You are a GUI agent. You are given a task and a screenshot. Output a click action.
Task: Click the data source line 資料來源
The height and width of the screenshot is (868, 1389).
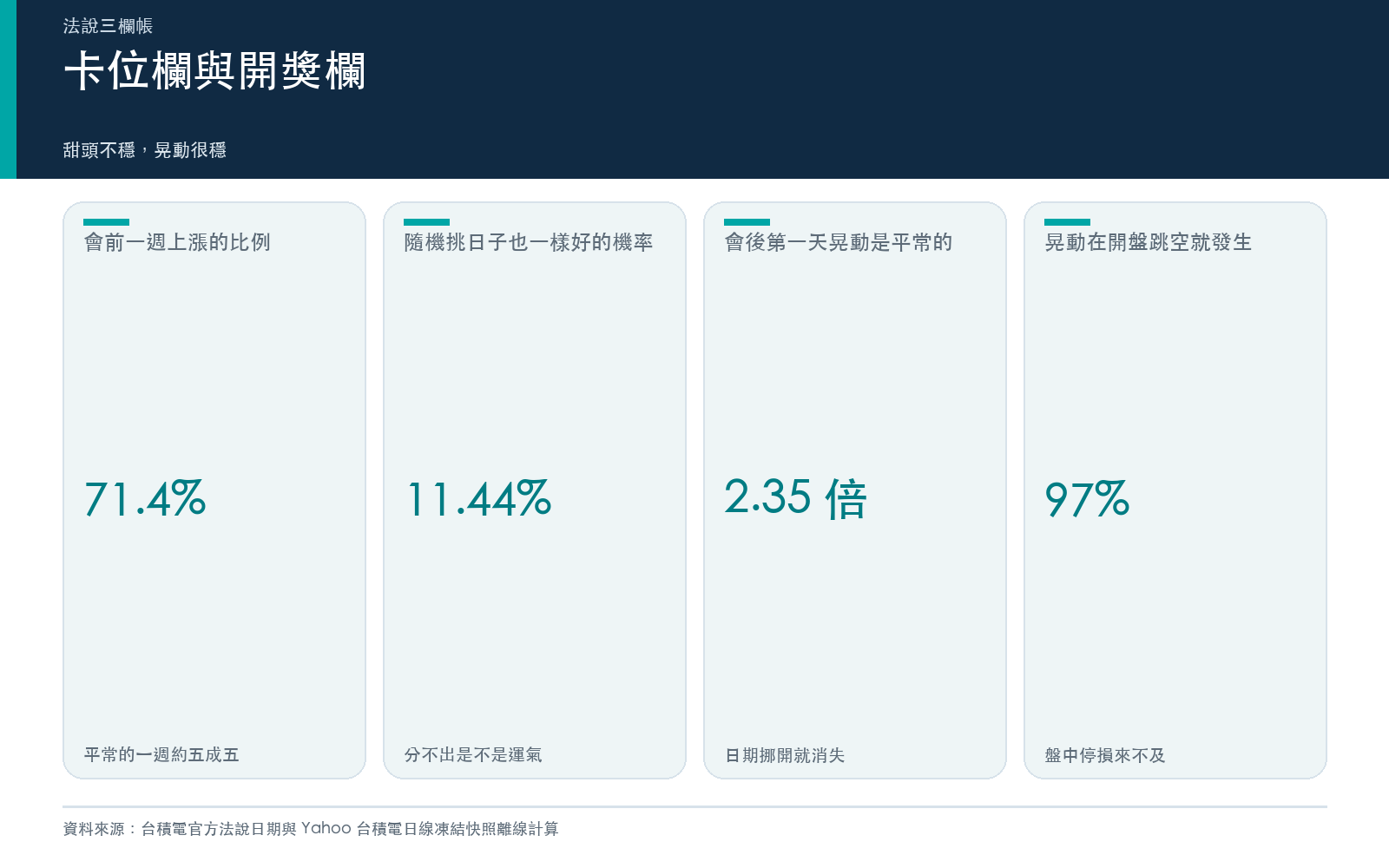point(311,829)
